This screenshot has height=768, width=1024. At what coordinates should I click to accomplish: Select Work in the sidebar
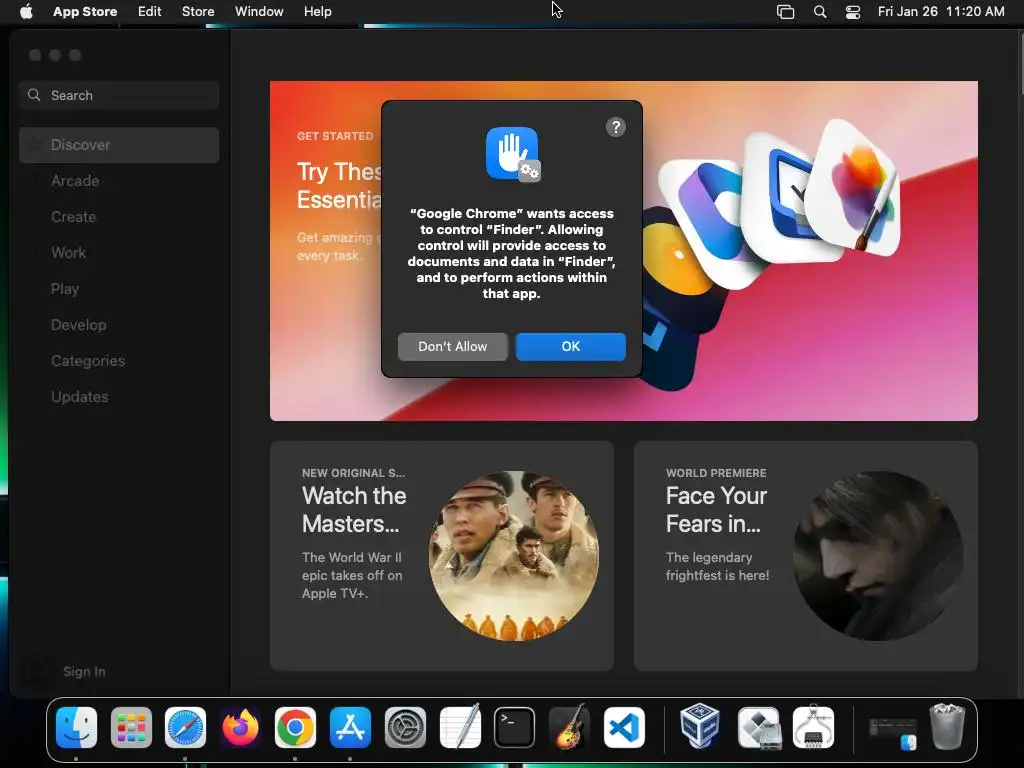(x=119, y=252)
